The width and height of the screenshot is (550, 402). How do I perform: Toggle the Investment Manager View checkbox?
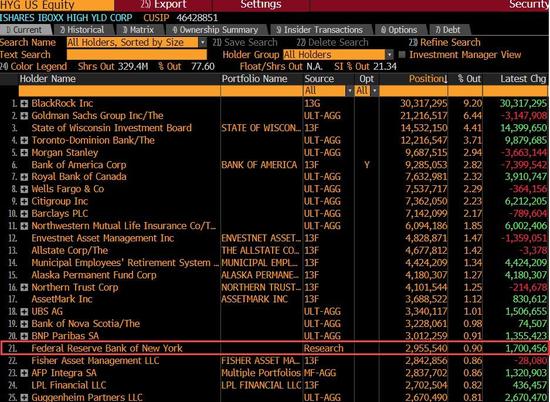402,55
